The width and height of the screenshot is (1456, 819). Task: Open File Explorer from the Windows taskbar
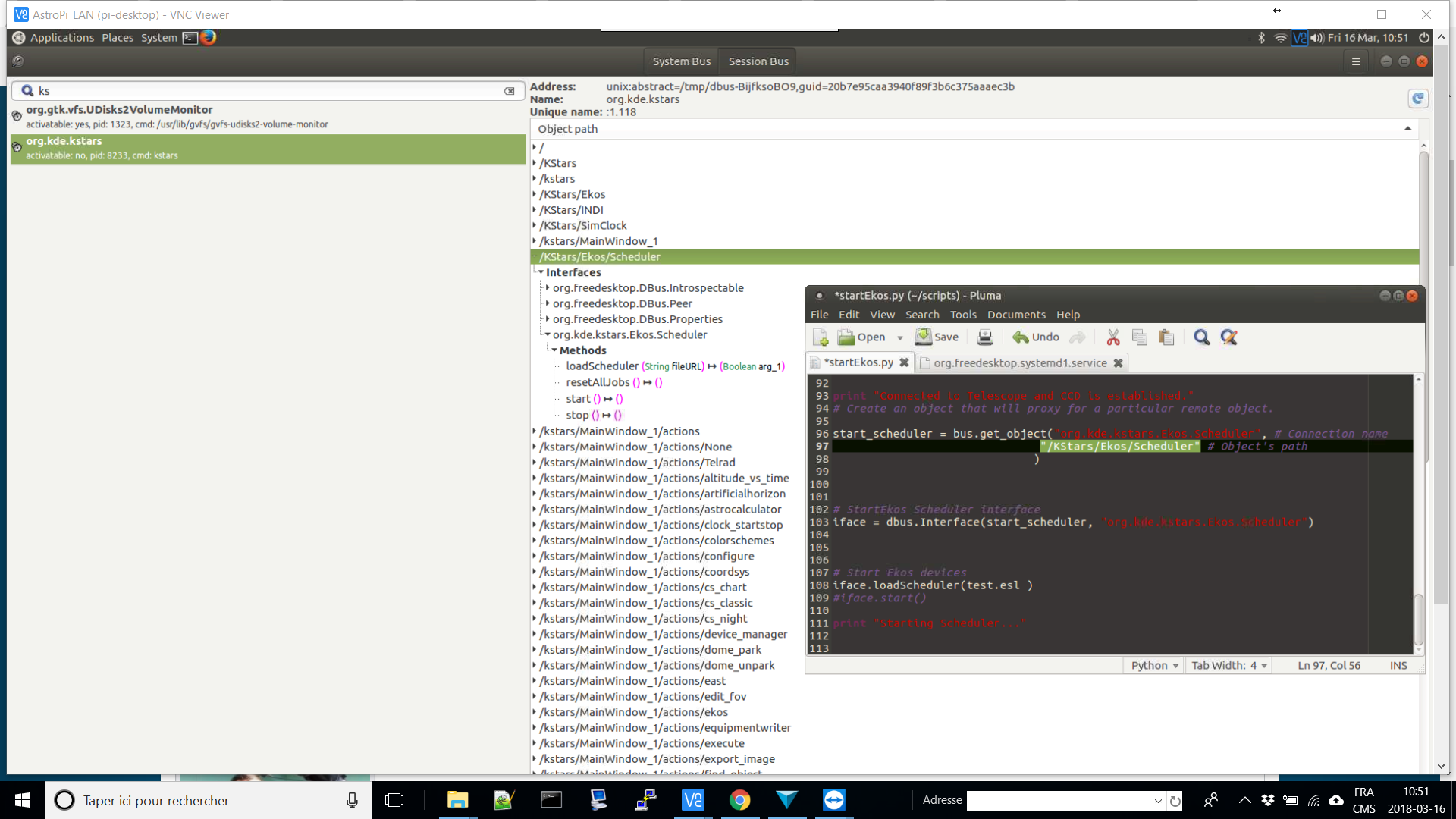click(457, 800)
